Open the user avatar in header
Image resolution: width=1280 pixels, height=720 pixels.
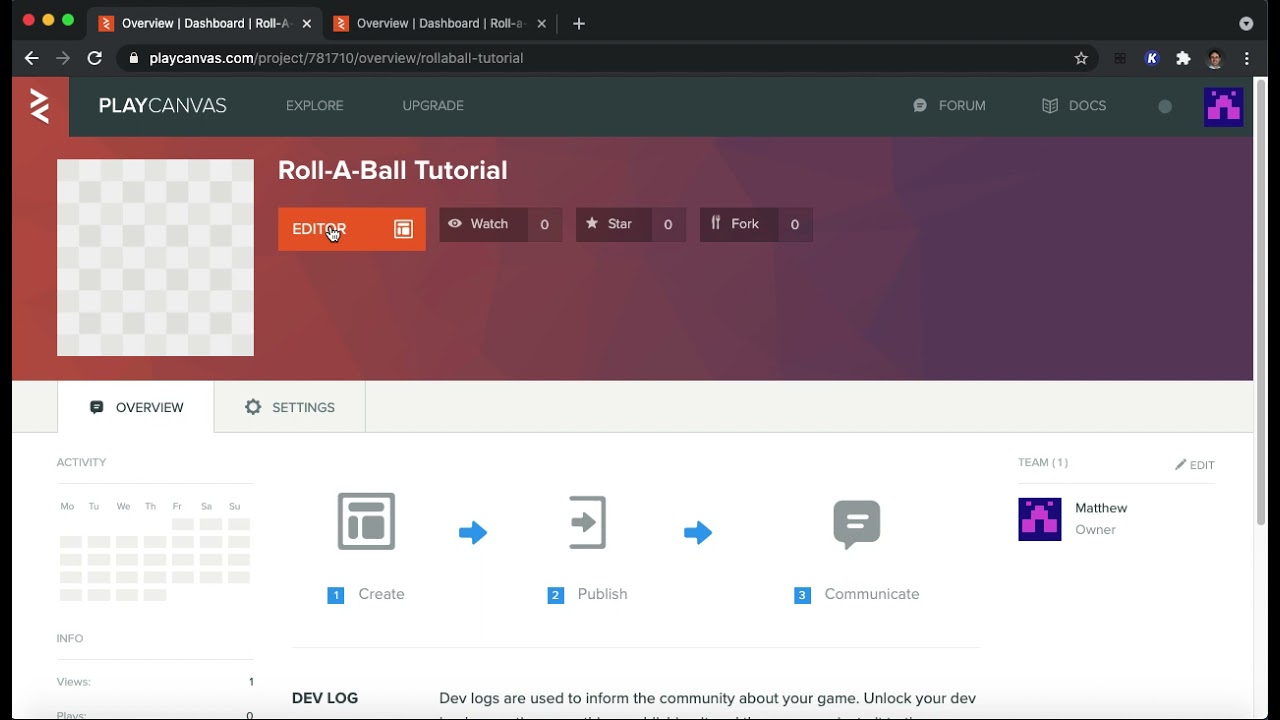point(1223,106)
